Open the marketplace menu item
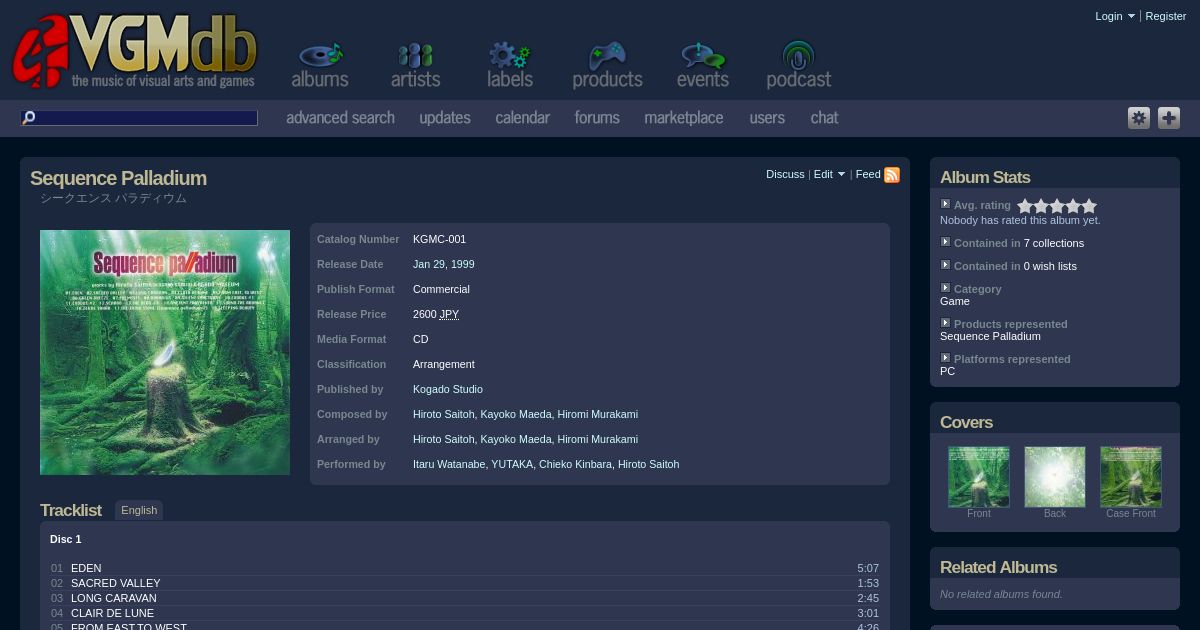Image resolution: width=1200 pixels, height=630 pixels. coord(683,118)
